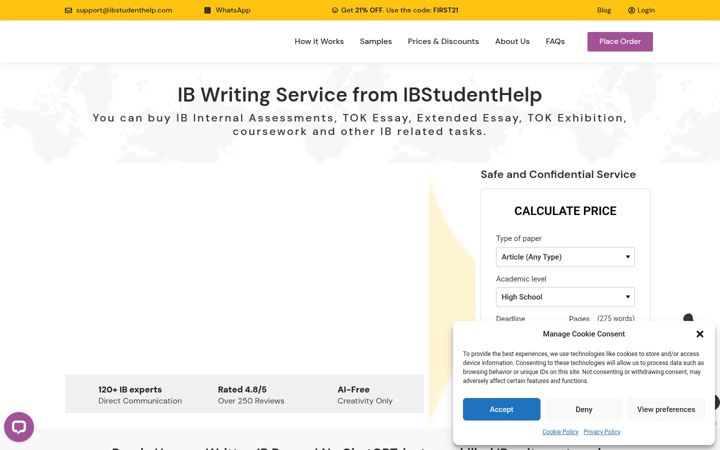
Task: Accept cookies in consent dialog
Action: point(501,409)
